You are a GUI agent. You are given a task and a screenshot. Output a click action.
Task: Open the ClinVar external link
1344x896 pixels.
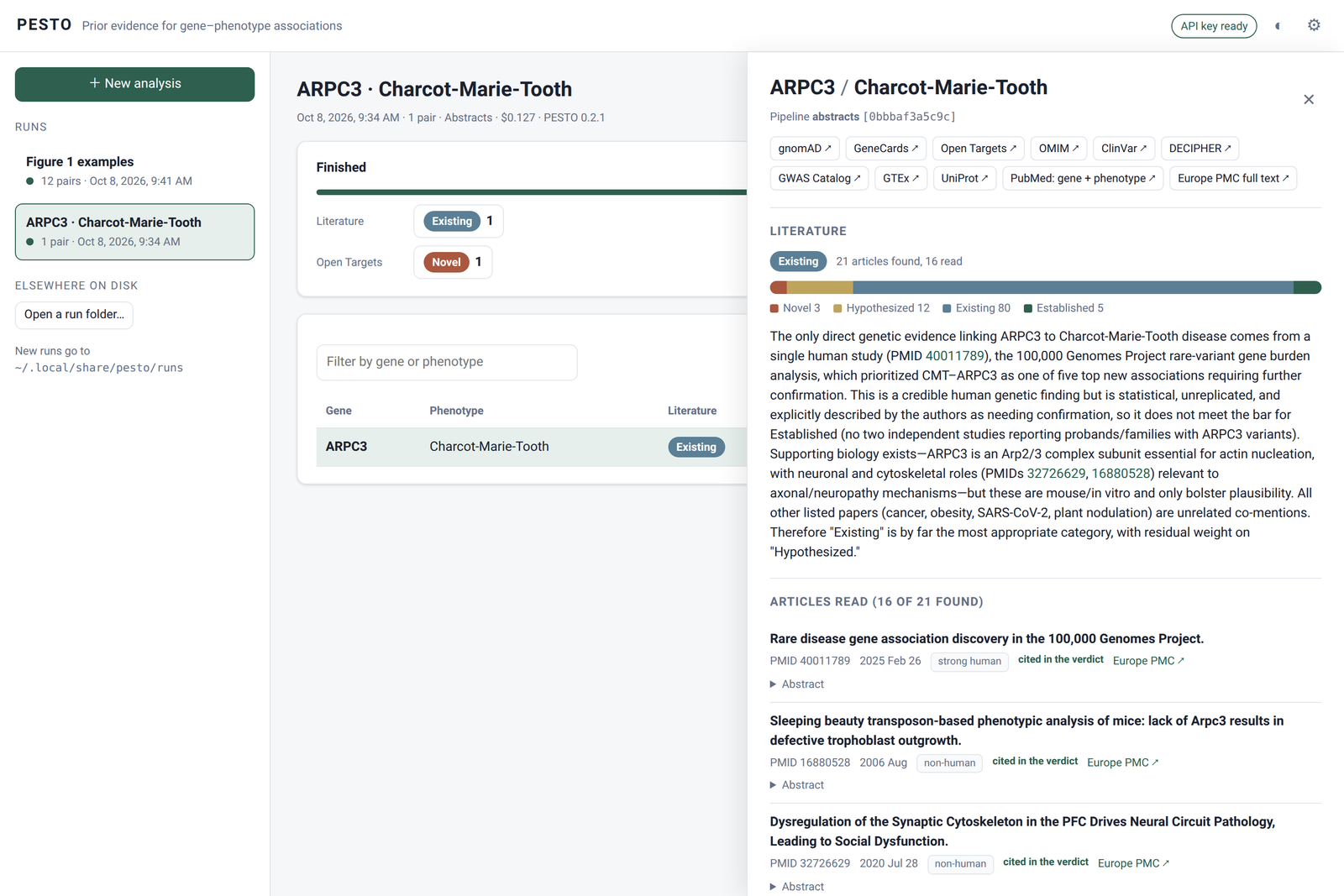(1124, 149)
